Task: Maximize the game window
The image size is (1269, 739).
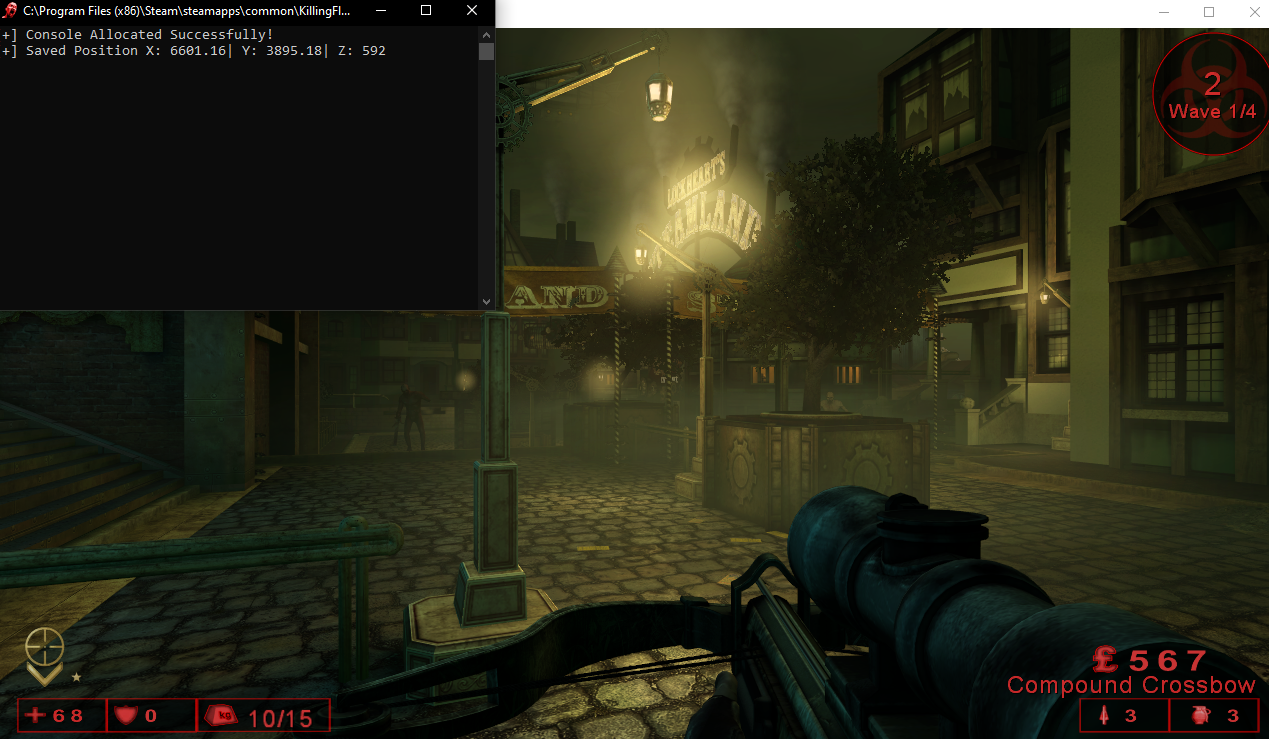Action: click(x=1208, y=12)
